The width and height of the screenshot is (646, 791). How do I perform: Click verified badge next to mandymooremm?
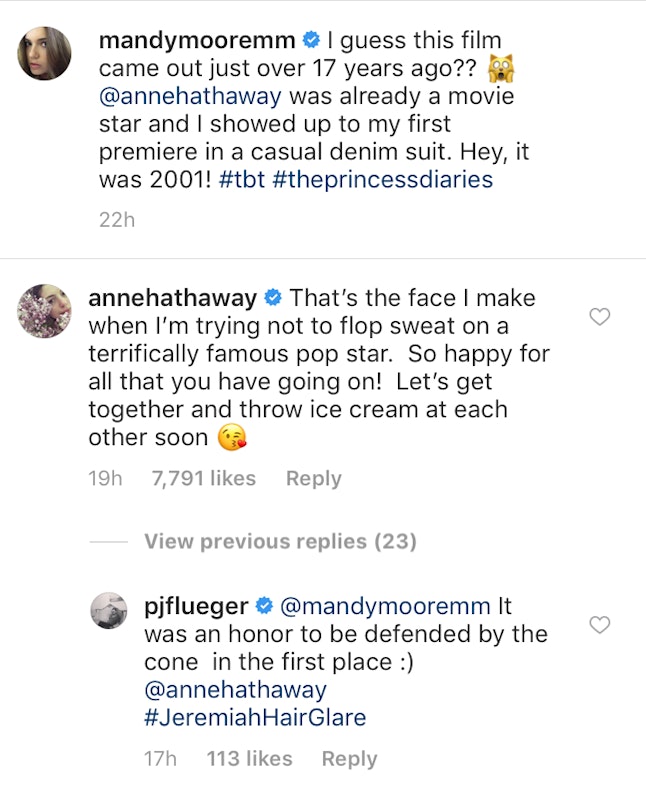tap(311, 41)
